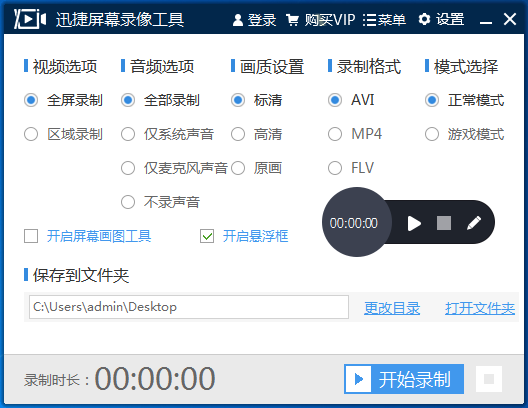
Task: Select 原画 quality
Action: point(257,168)
